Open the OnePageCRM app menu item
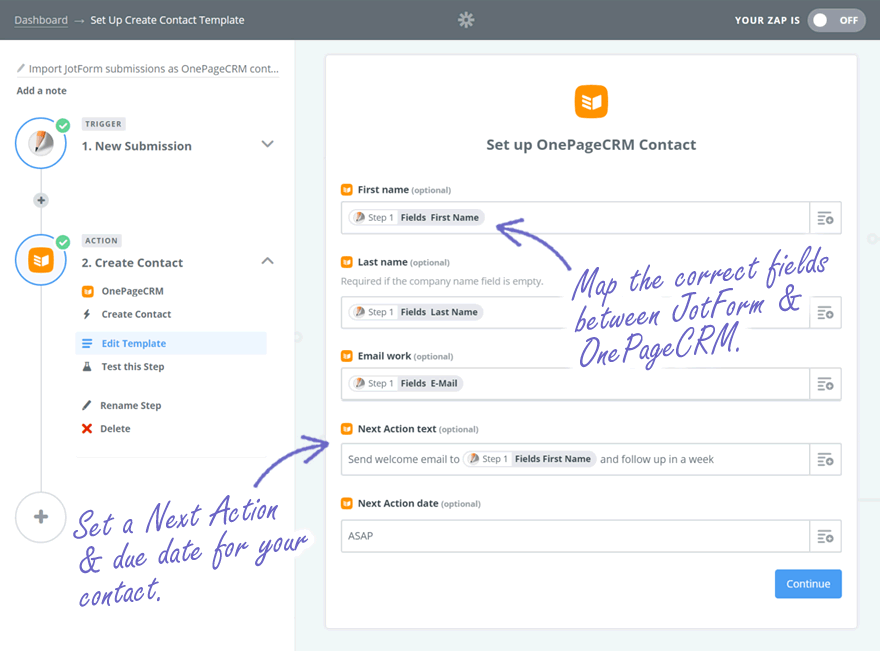The image size is (880, 651). click(x=132, y=291)
